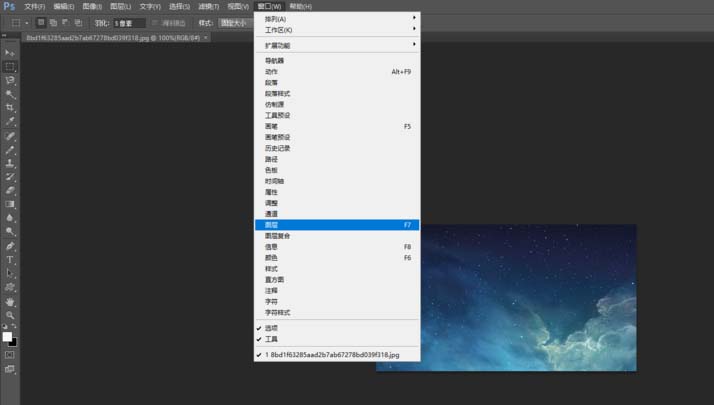Close the document tab 8bd1f63285aad...jpg
714x405 pixels.
206,38
